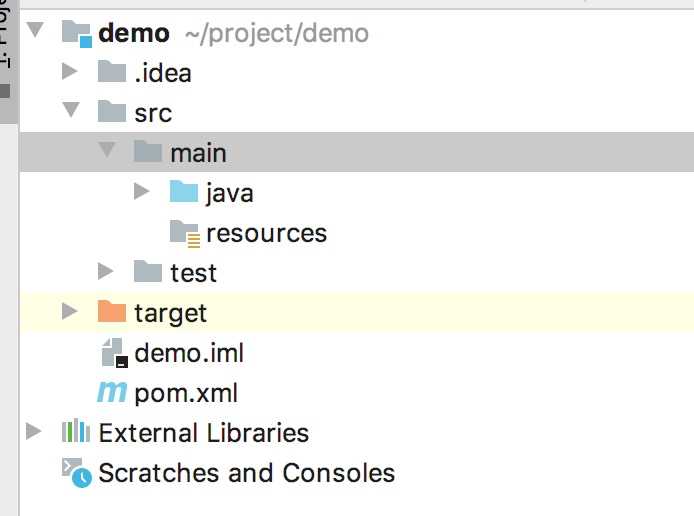Click the External Libraries bar-chart icon
This screenshot has width=694, height=516.
76,431
